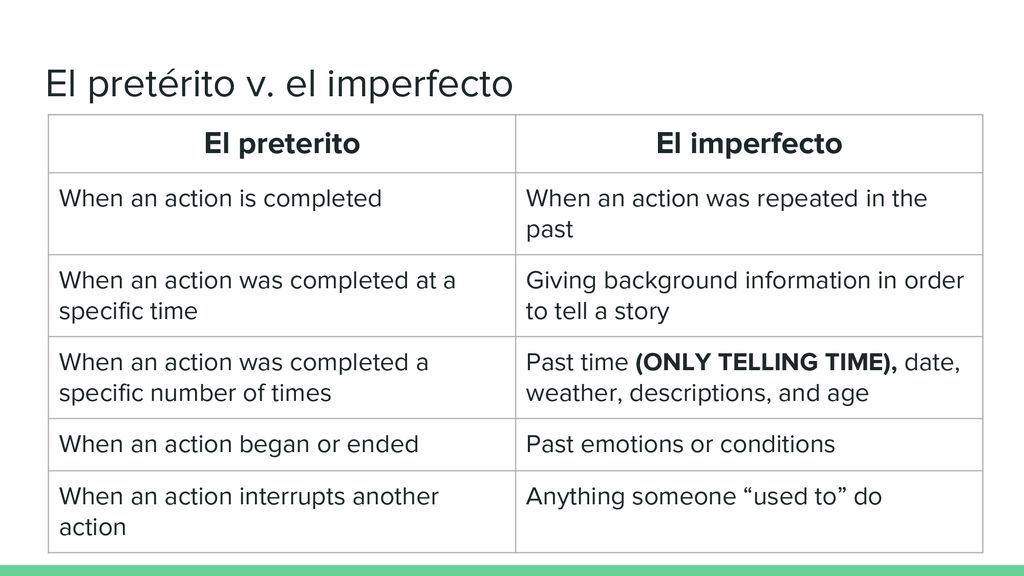Select cell 'completed a specific number of times'
This screenshot has width=1024, height=576.
(x=282, y=377)
